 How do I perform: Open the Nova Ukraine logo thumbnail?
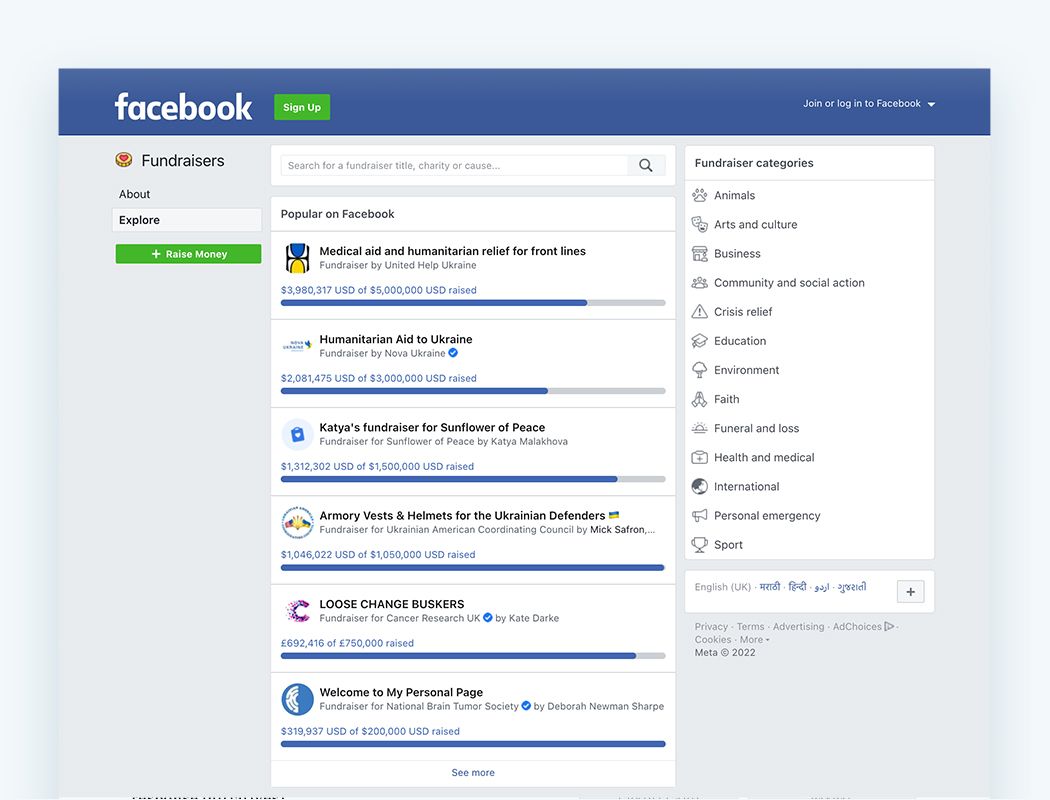coord(297,345)
